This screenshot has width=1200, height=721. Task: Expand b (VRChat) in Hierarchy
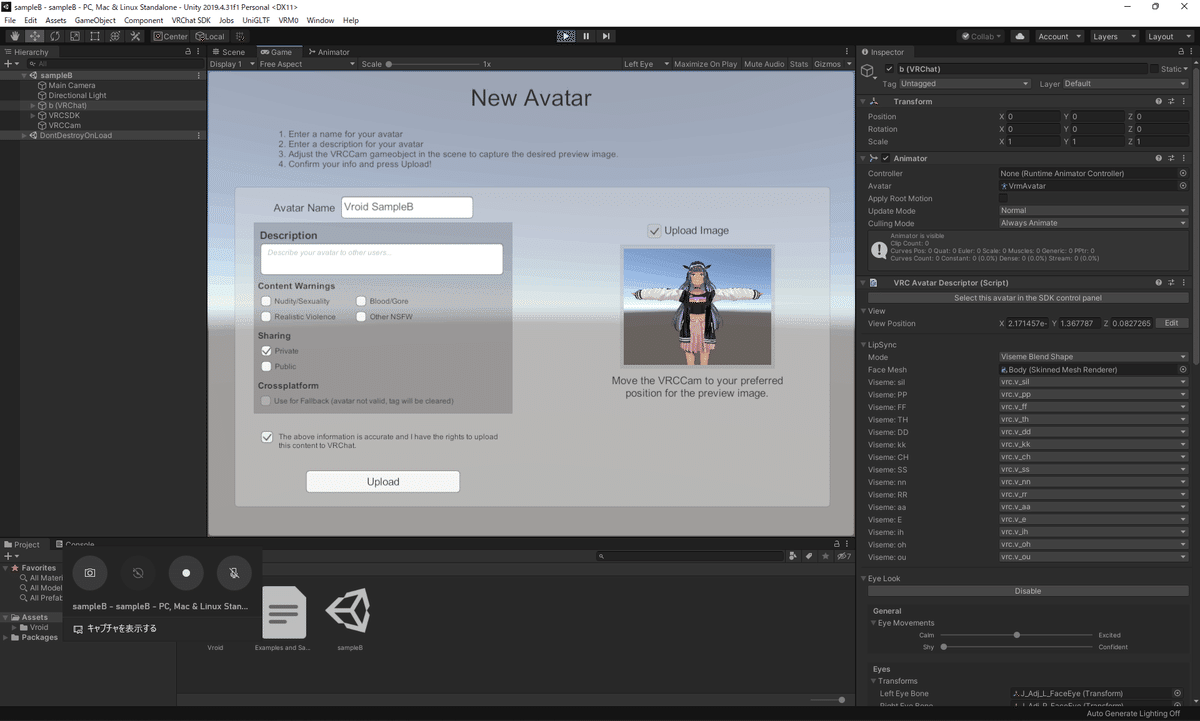(35, 105)
